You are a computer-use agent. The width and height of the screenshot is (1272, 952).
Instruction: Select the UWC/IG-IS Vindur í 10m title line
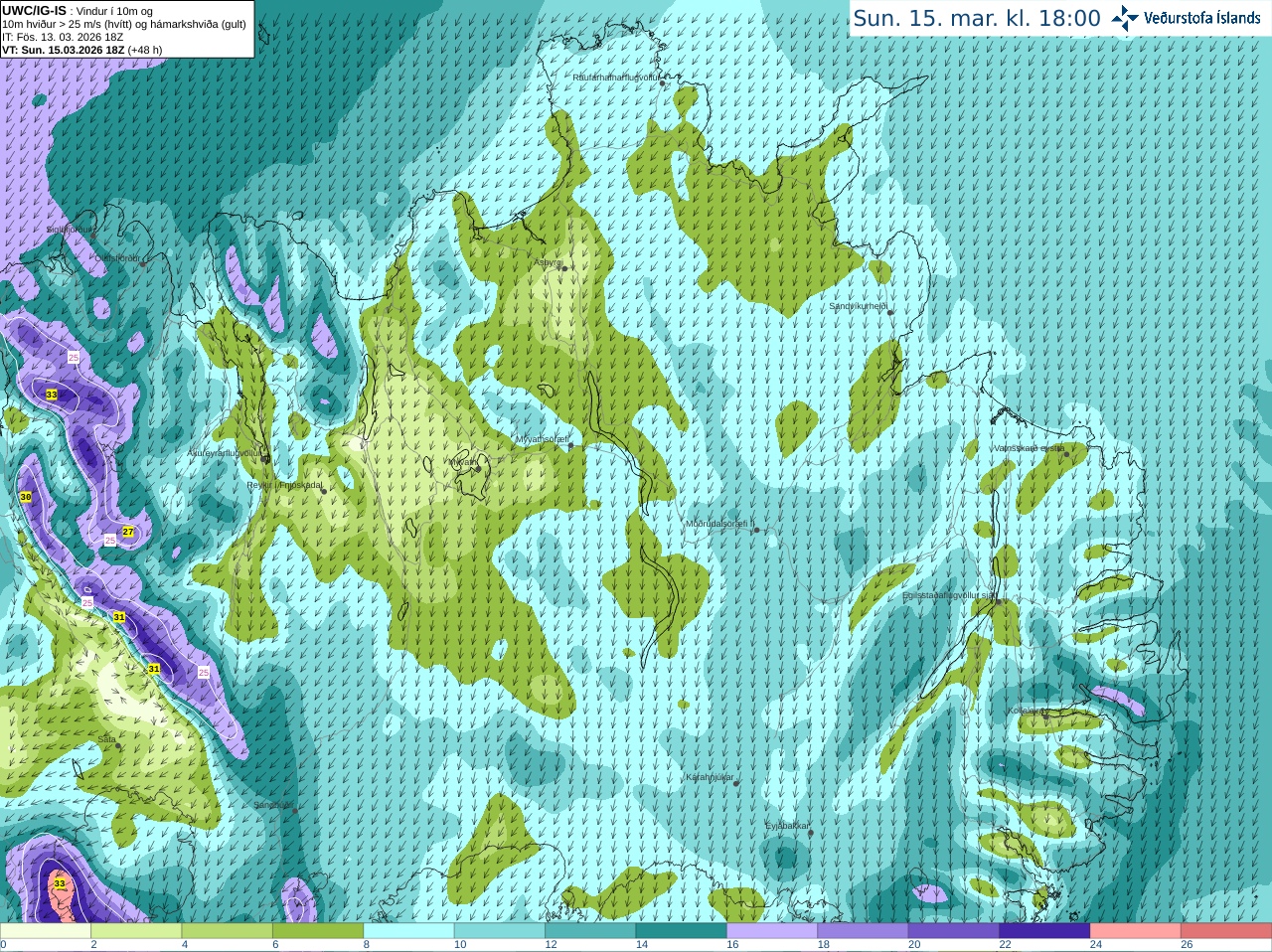point(78,11)
